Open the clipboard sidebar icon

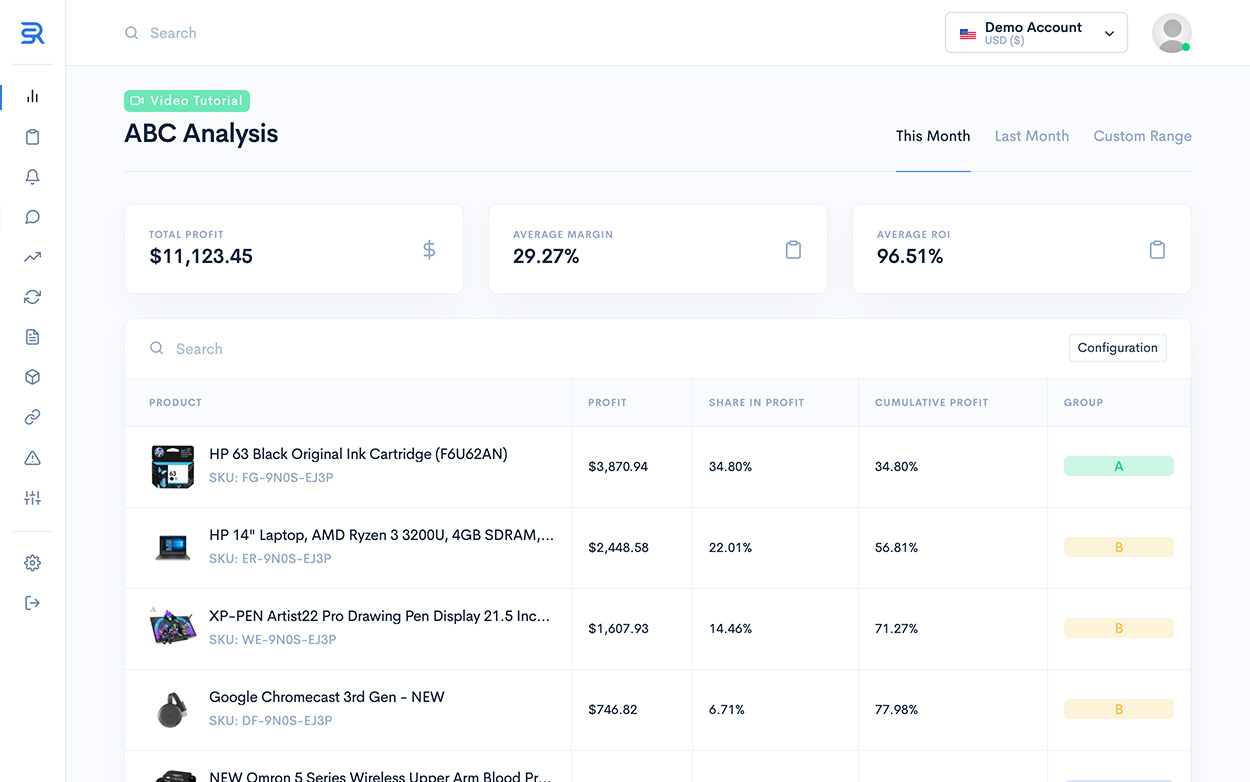[33, 137]
